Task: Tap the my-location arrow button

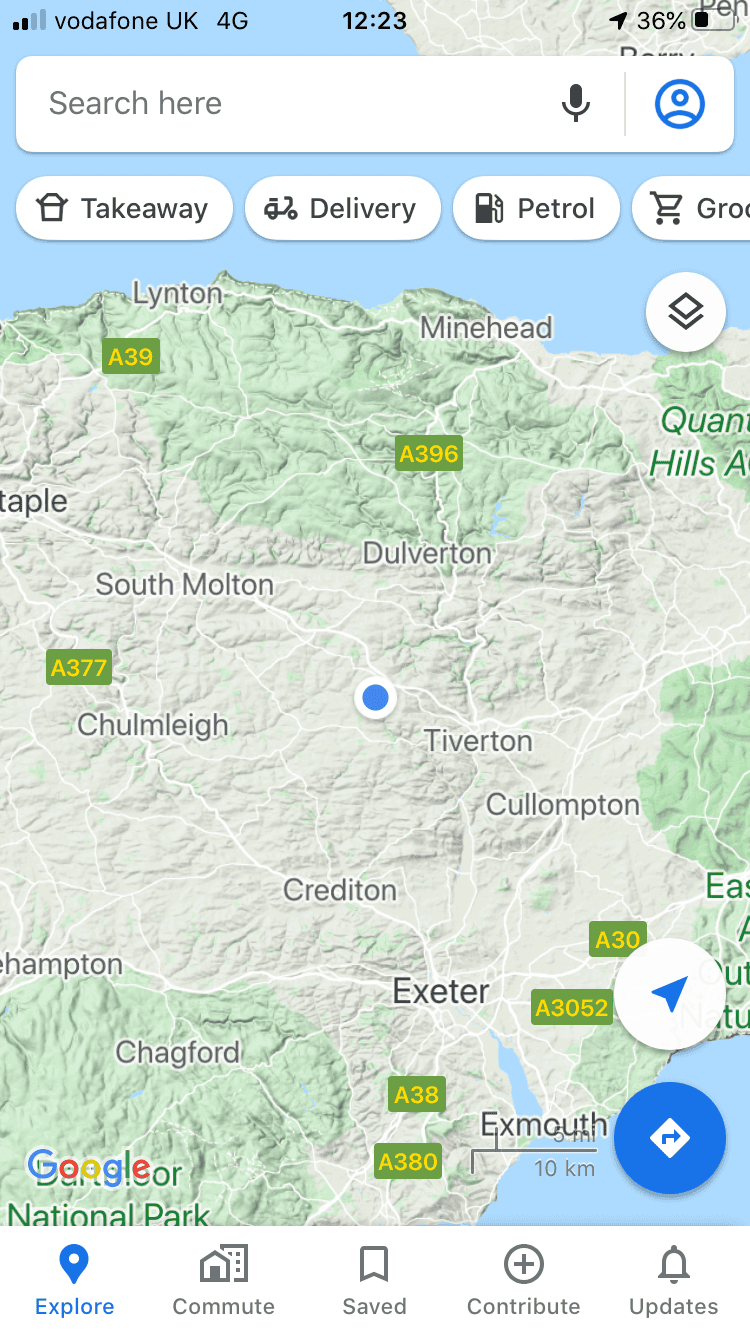Action: (x=669, y=994)
